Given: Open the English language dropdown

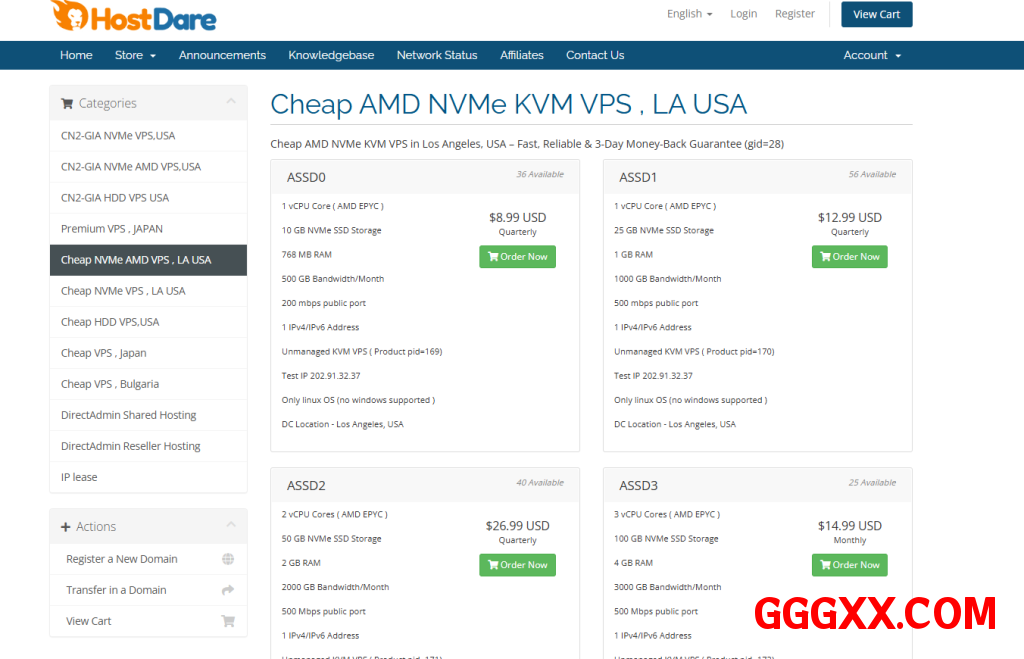Looking at the screenshot, I should (x=689, y=14).
